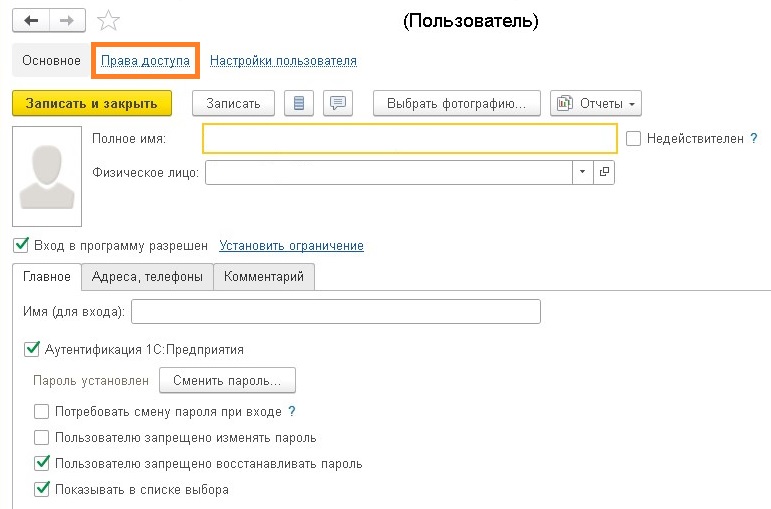Uncheck Показывать в списке выбора

[42, 490]
